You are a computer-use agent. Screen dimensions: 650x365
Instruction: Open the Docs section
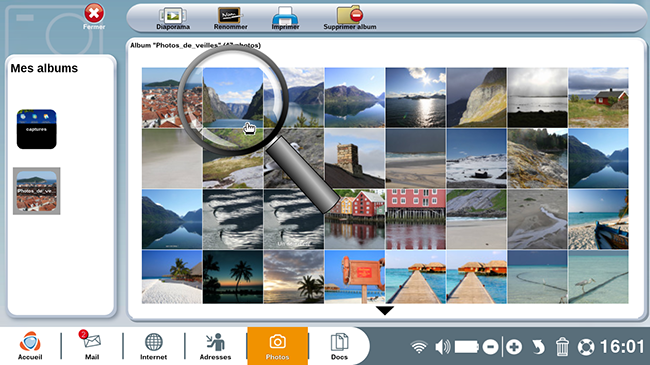click(339, 346)
